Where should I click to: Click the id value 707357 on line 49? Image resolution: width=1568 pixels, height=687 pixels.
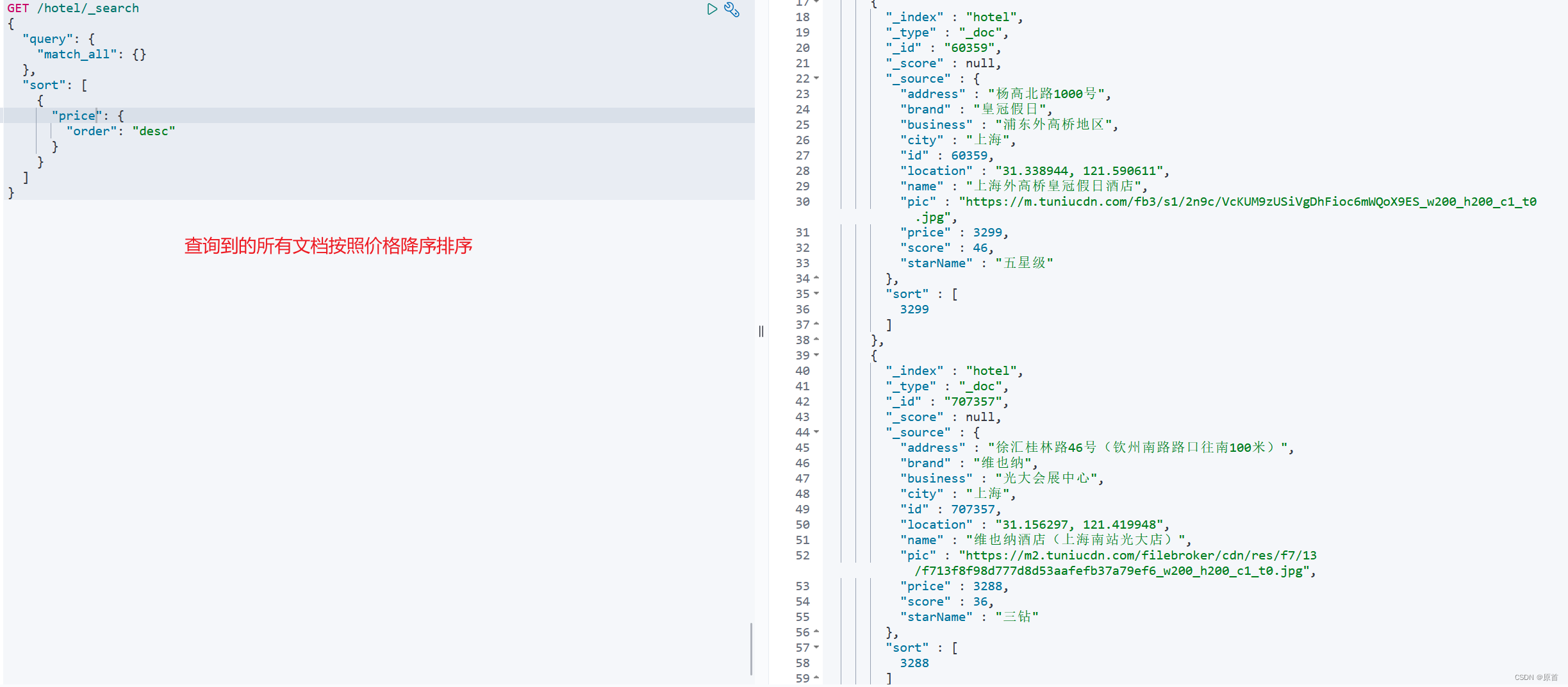click(x=973, y=509)
